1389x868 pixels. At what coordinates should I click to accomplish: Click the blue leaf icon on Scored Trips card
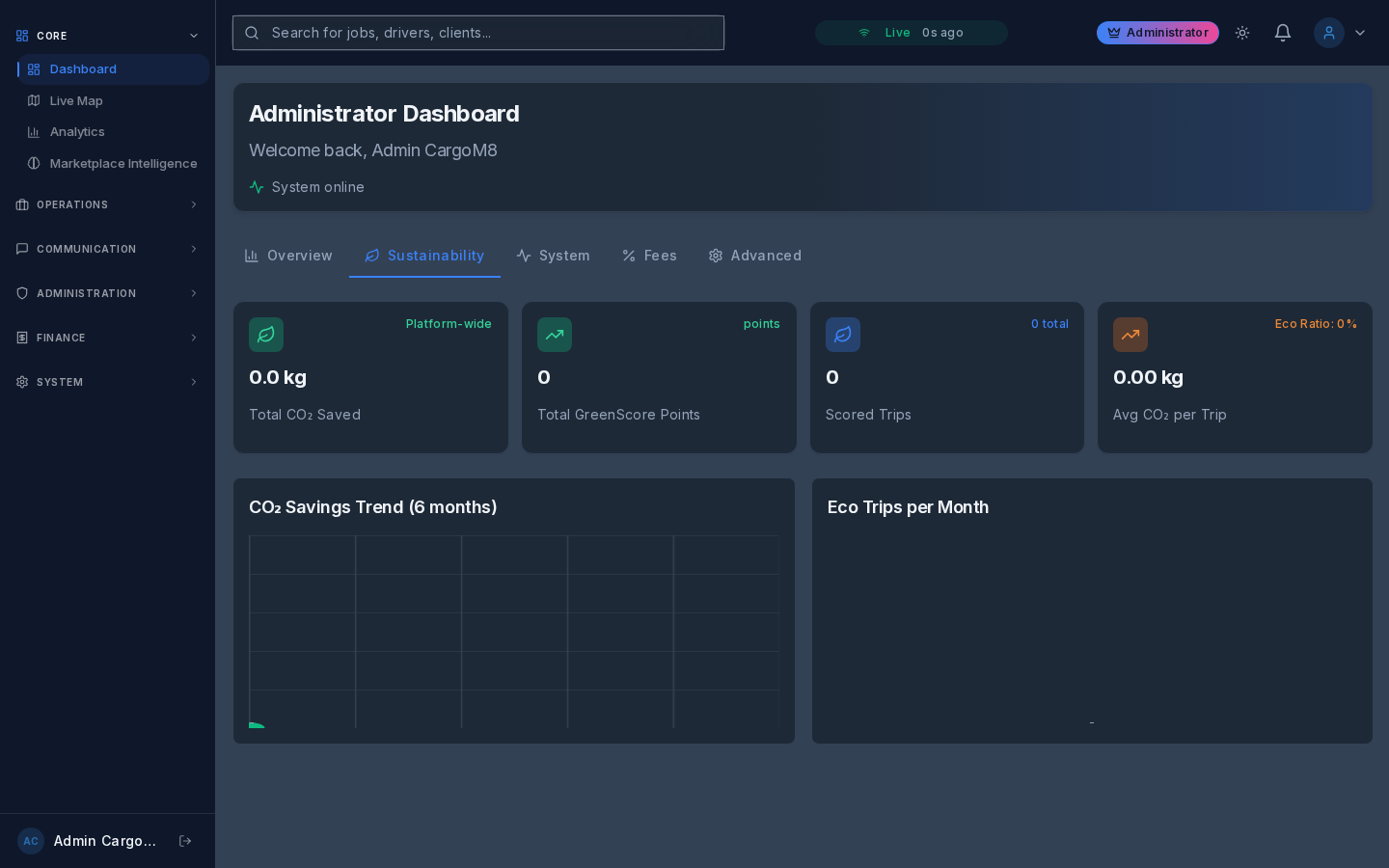tap(842, 335)
